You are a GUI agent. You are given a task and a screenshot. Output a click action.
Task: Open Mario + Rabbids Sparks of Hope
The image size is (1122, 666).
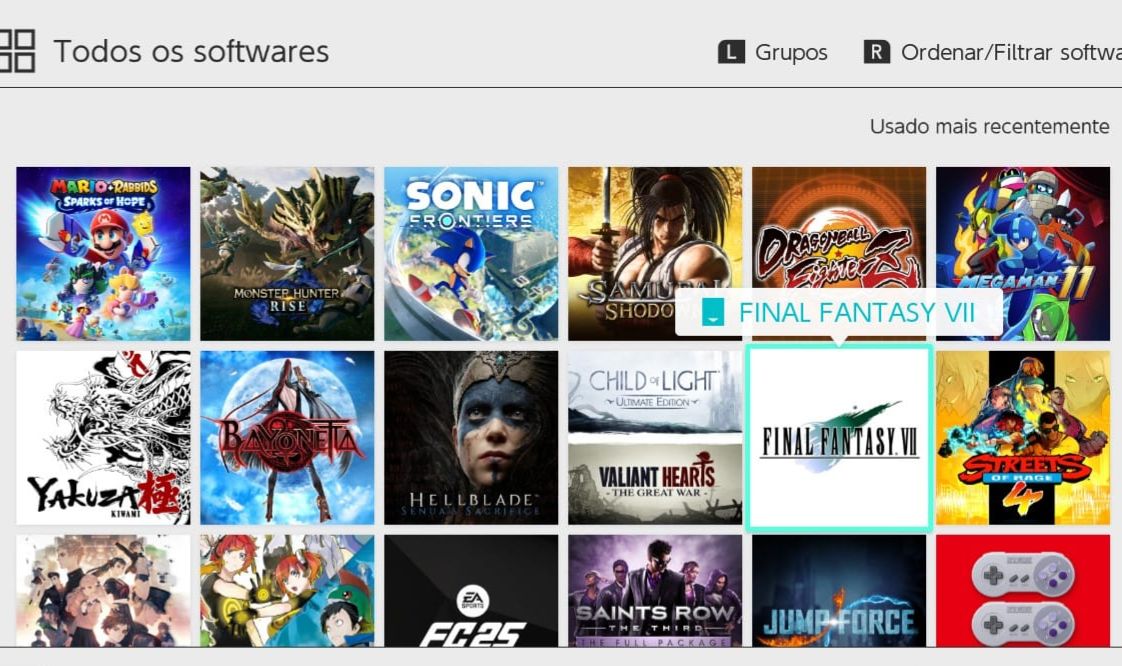pos(103,253)
